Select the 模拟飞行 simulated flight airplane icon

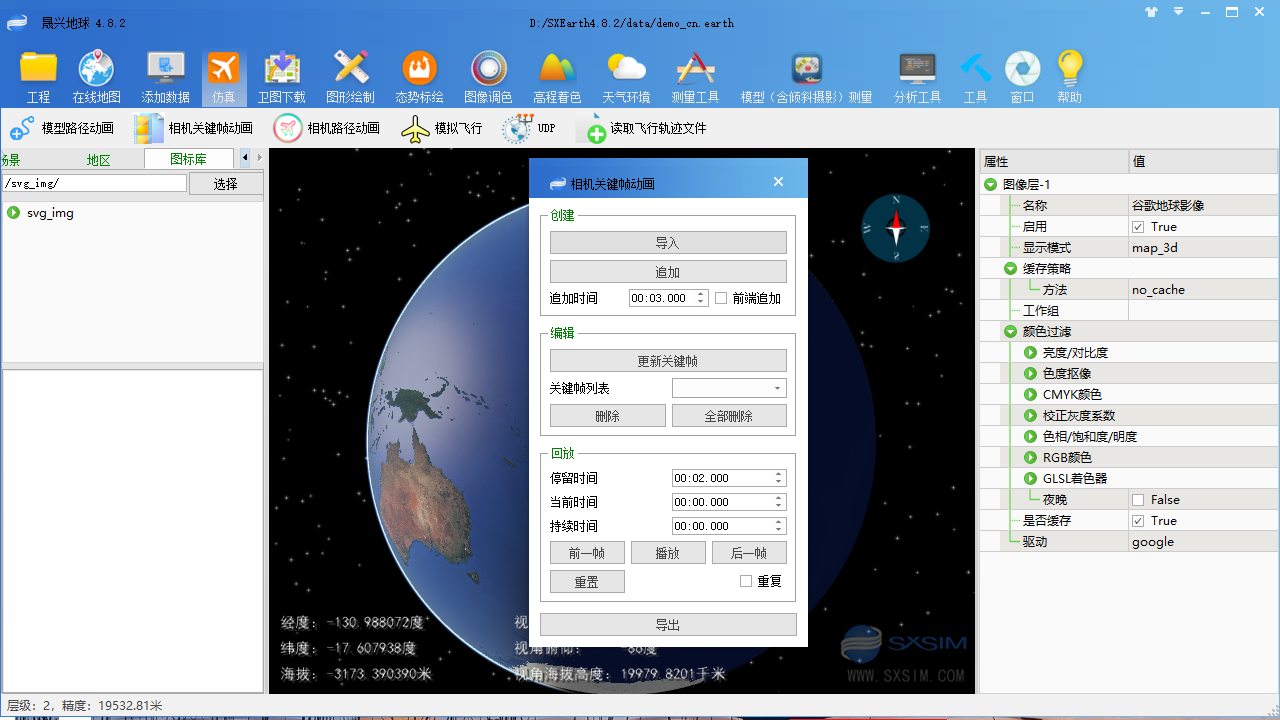[x=414, y=128]
